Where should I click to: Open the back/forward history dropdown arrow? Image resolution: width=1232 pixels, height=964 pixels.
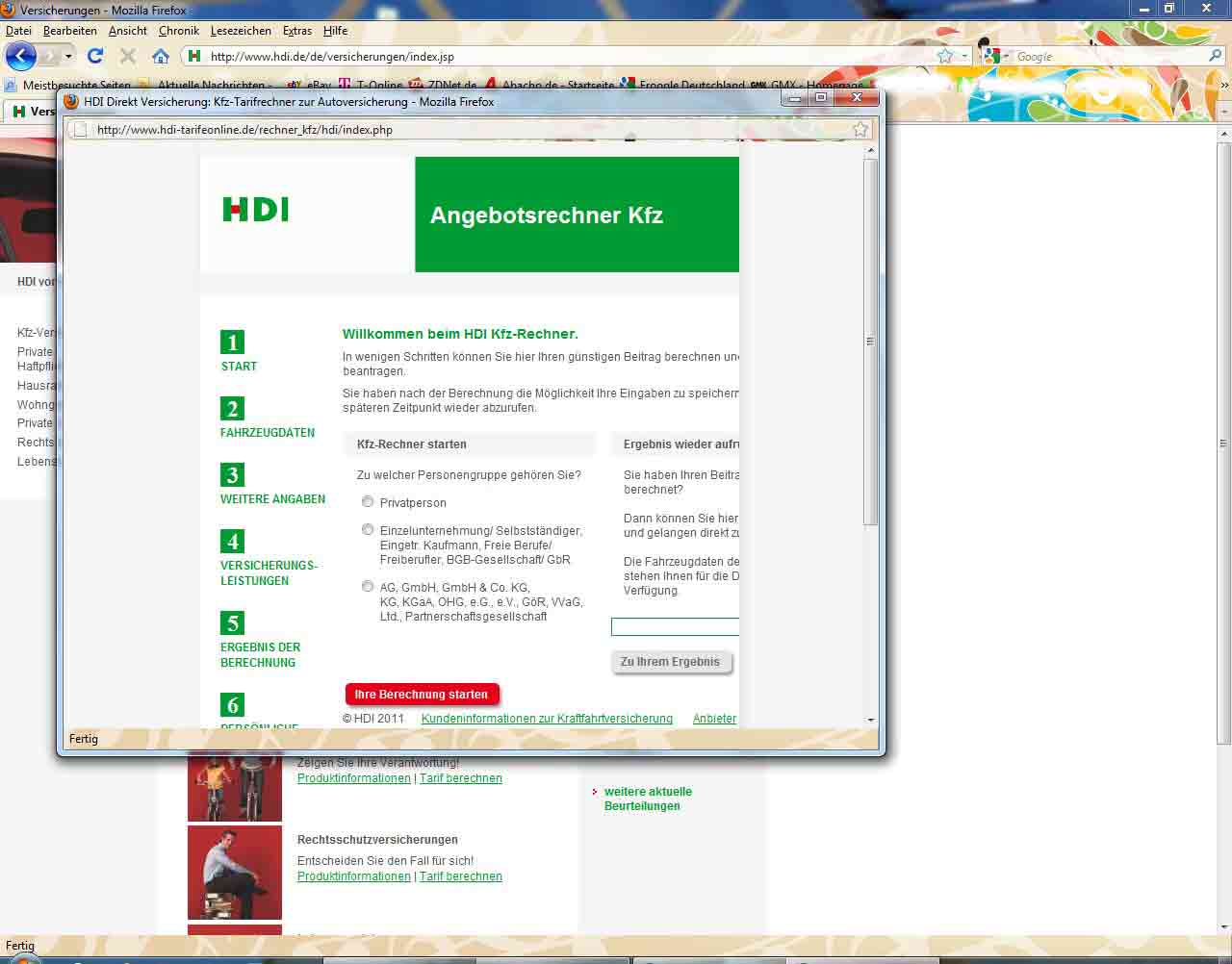pyautogui.click(x=68, y=56)
